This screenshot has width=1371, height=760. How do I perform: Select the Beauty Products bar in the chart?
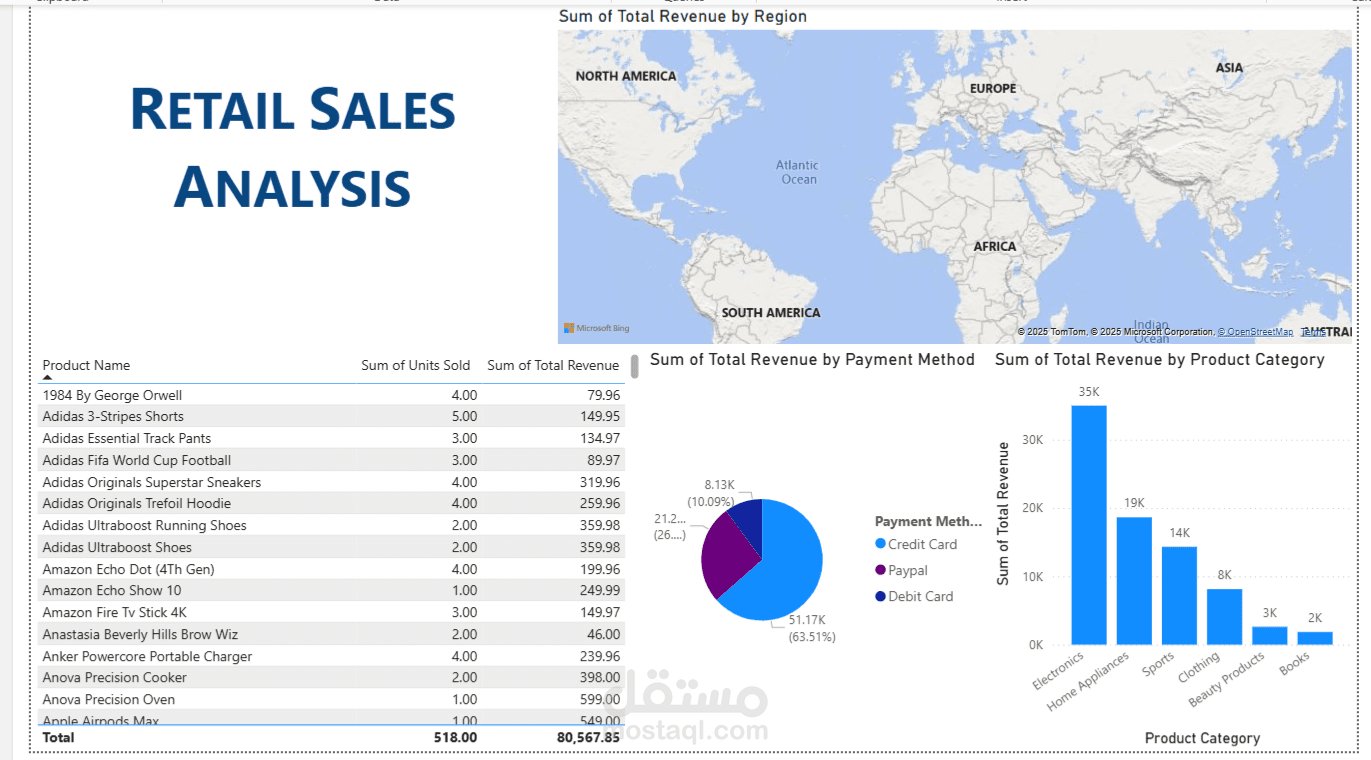(1270, 635)
